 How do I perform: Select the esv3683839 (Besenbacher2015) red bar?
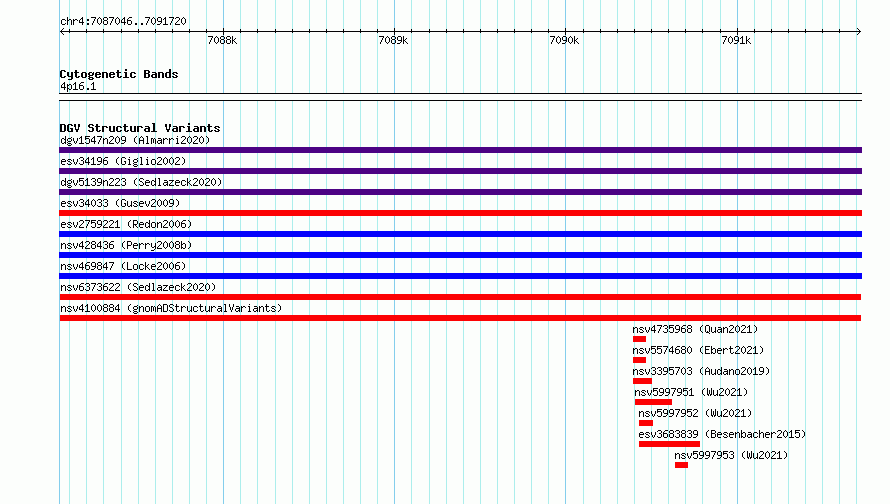tap(669, 444)
